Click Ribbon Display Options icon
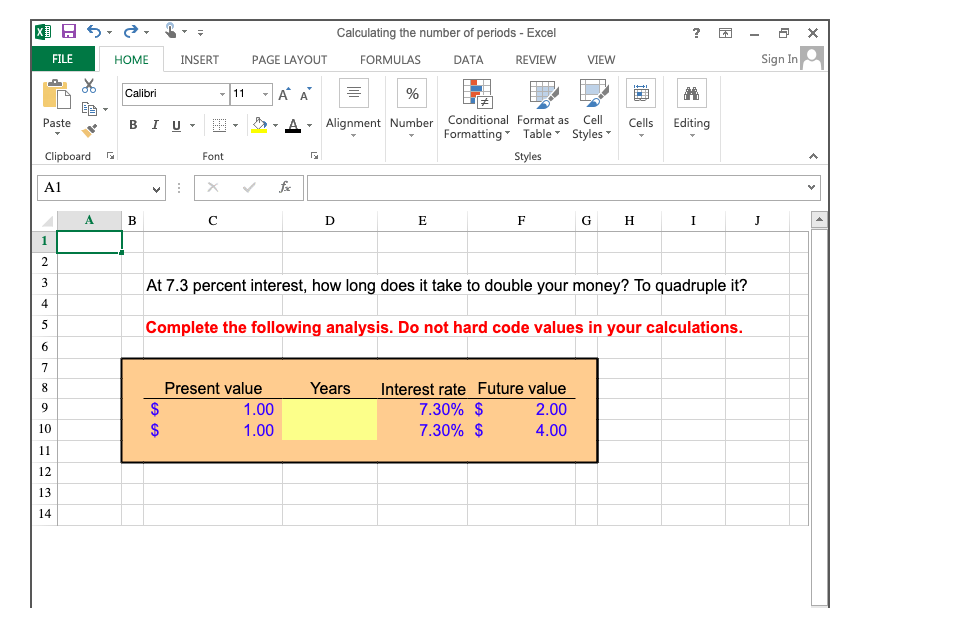 click(725, 33)
